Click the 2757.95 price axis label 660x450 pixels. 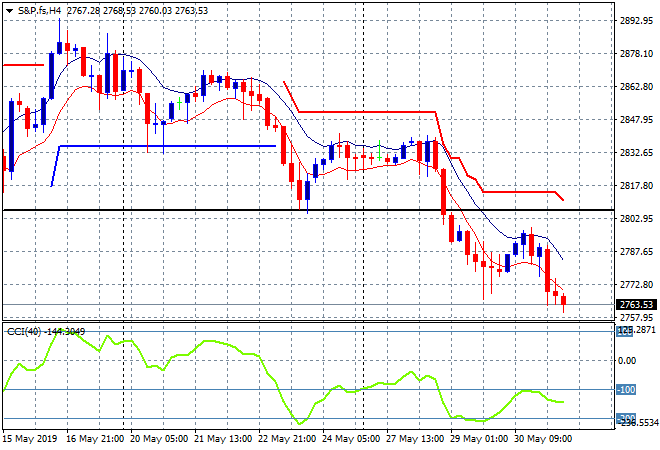[636, 317]
